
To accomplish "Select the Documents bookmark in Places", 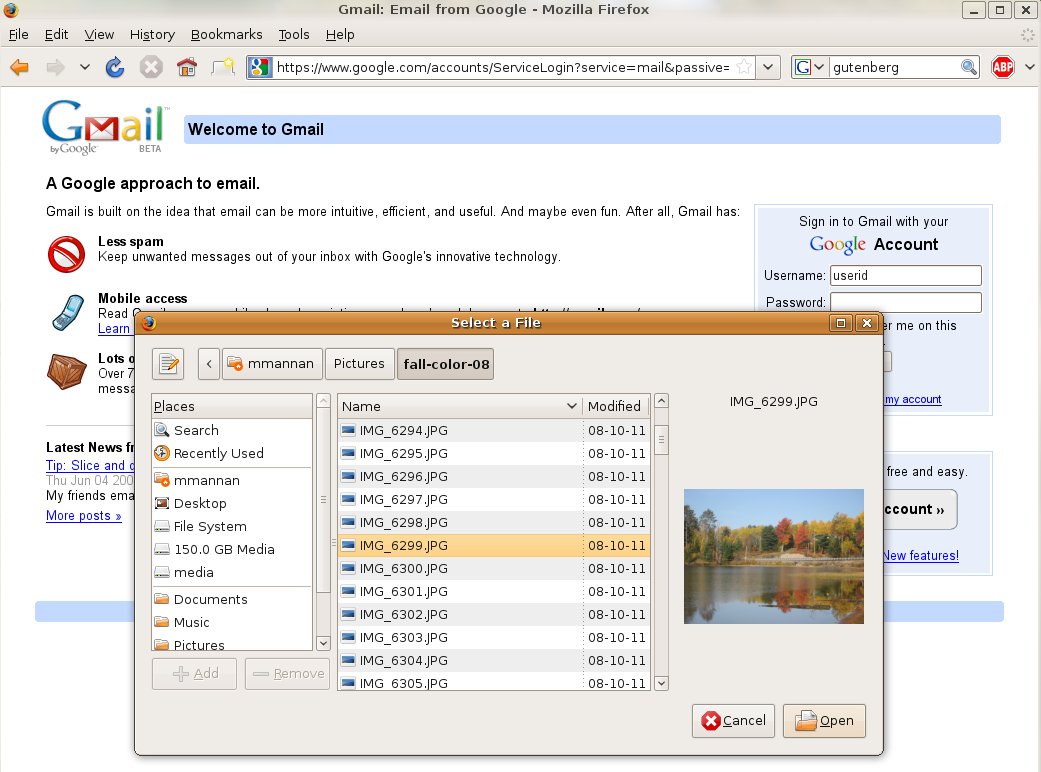I will click(x=232, y=599).
